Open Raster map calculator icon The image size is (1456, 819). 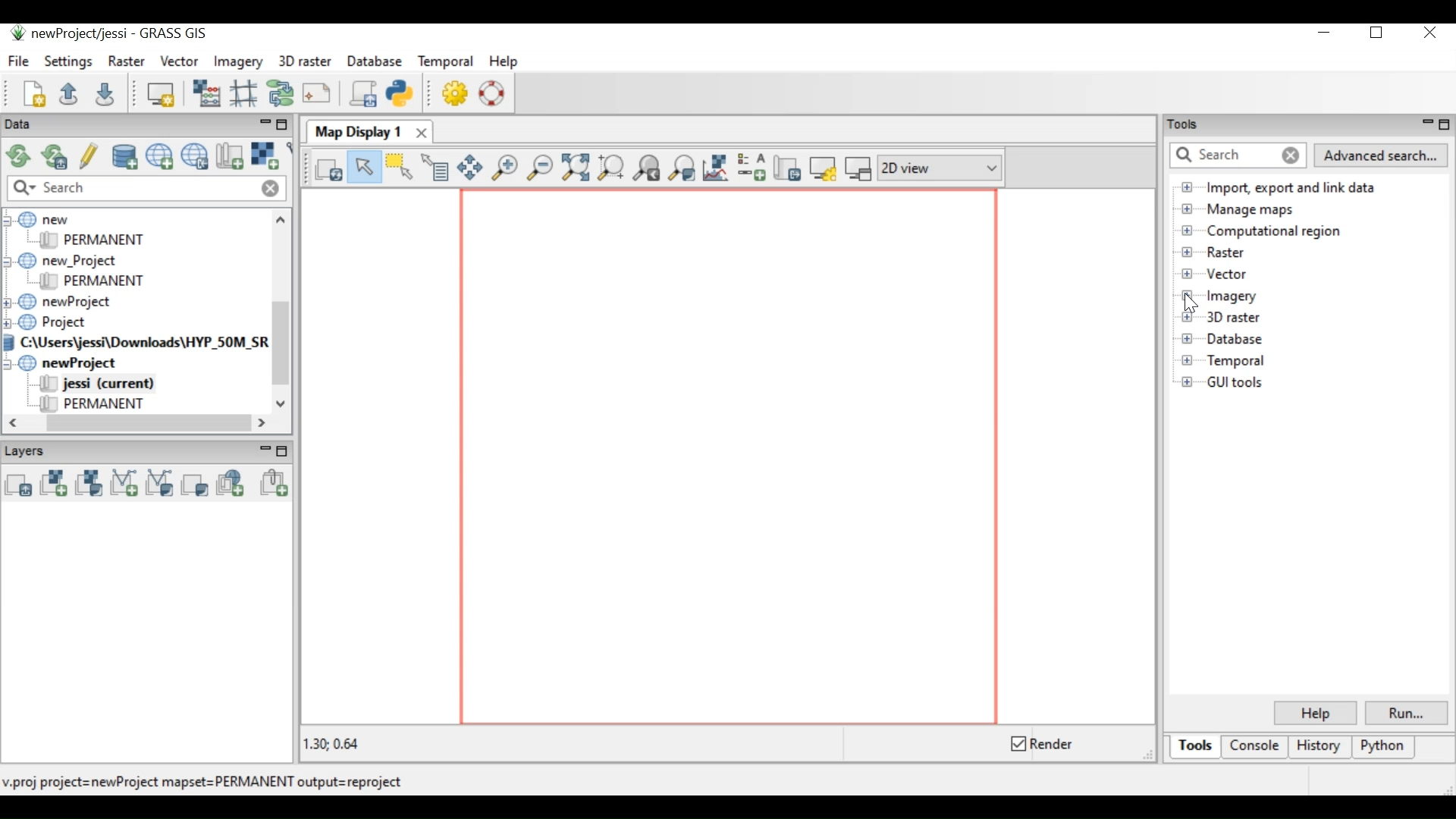(x=206, y=94)
